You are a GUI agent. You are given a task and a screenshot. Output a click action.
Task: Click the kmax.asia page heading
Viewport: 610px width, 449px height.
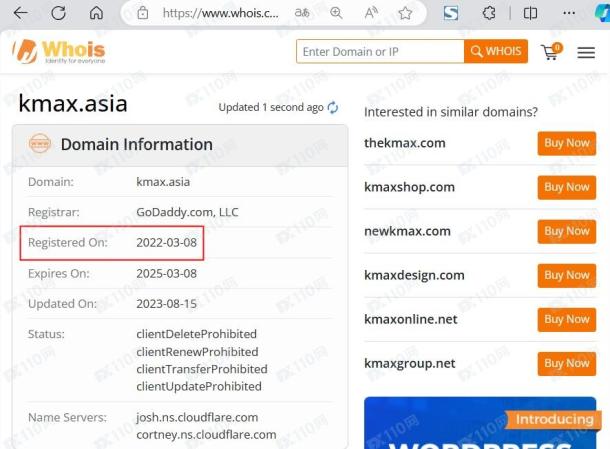click(73, 103)
